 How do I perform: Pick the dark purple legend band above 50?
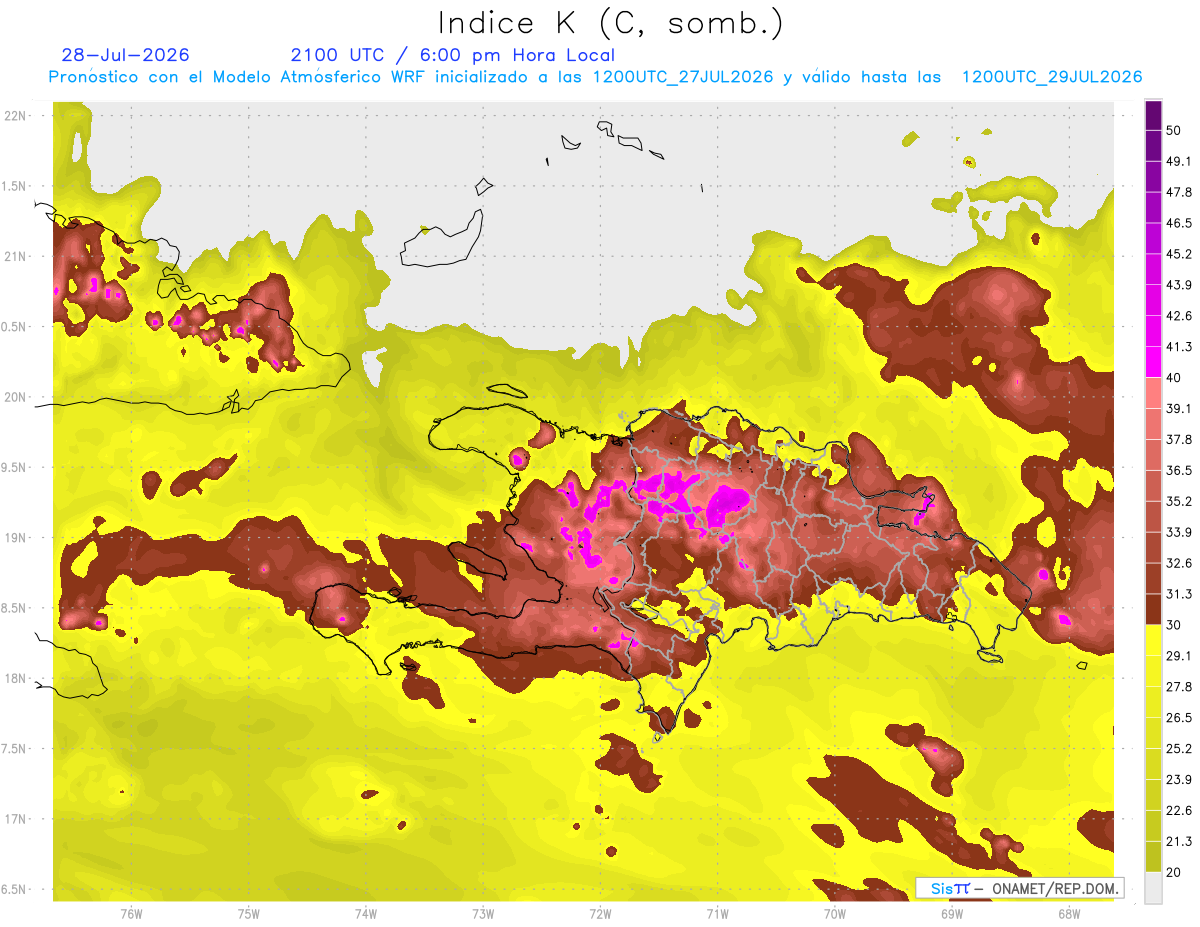1154,116
